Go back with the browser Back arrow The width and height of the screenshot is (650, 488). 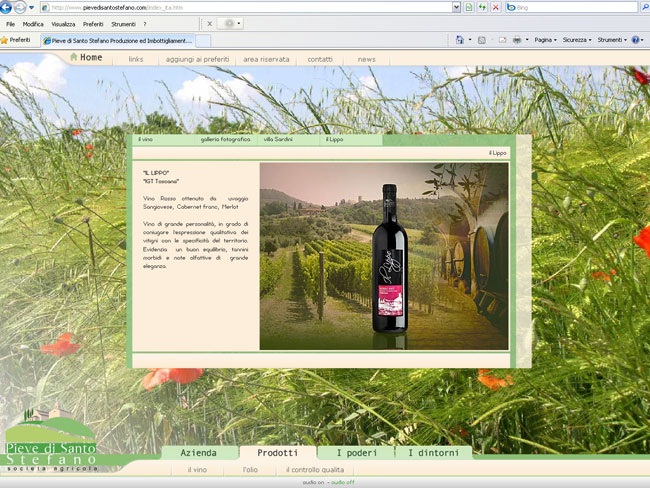5,7
